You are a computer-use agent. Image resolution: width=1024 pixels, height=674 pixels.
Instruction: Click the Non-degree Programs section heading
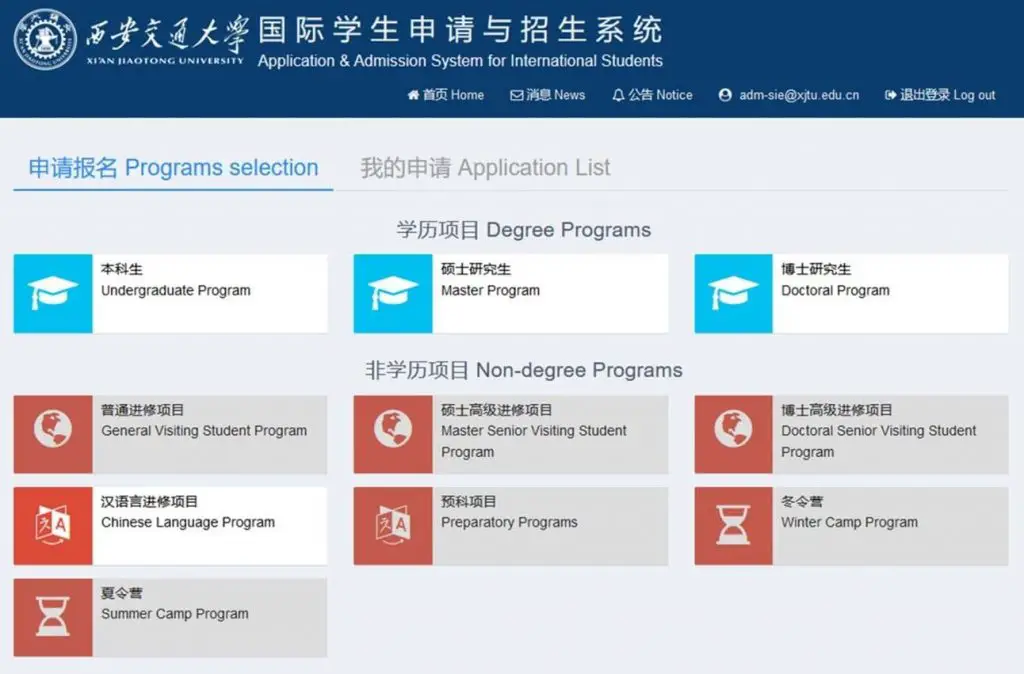tap(523, 370)
